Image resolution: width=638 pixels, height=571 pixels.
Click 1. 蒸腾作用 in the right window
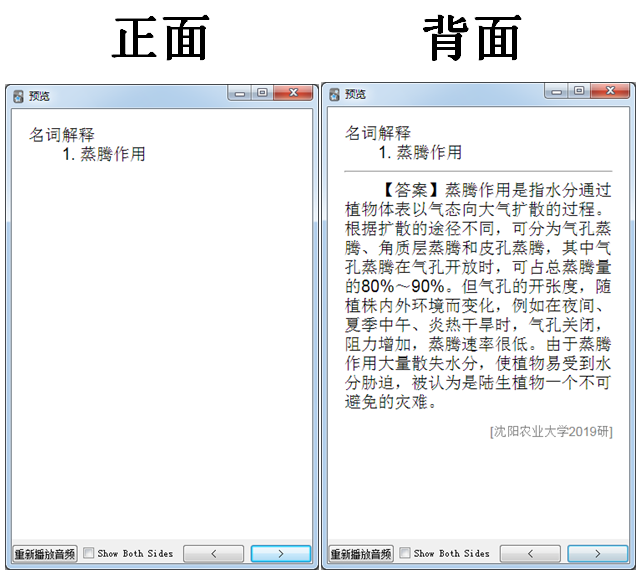[x=420, y=153]
